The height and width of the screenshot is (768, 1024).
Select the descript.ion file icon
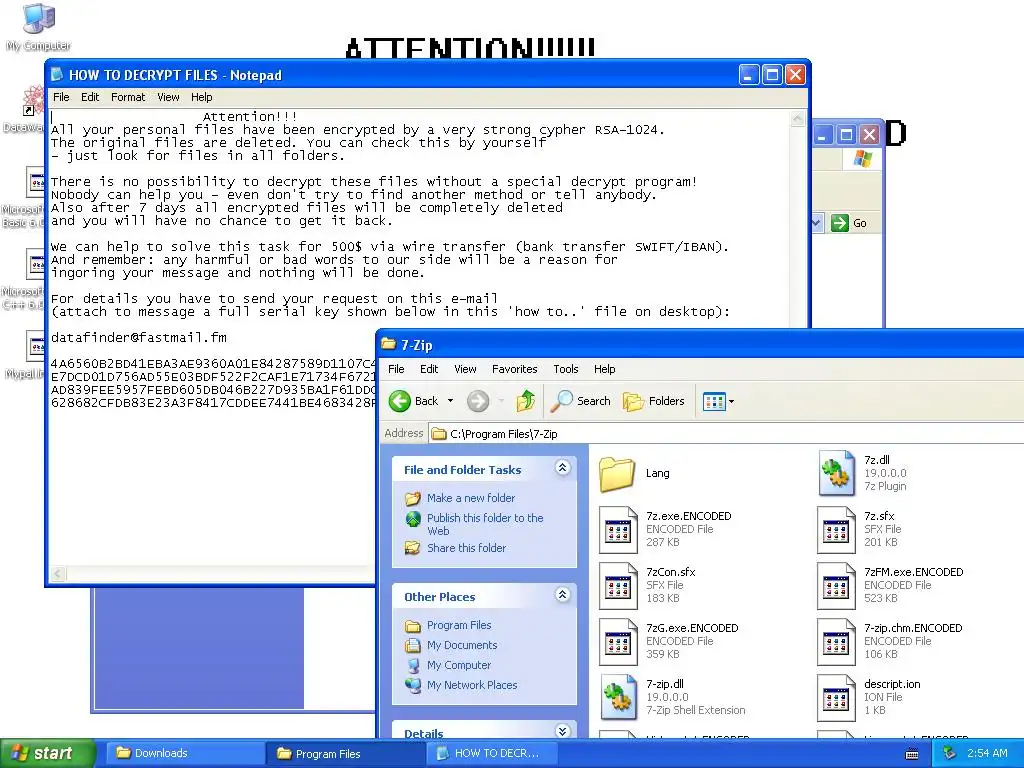[836, 697]
